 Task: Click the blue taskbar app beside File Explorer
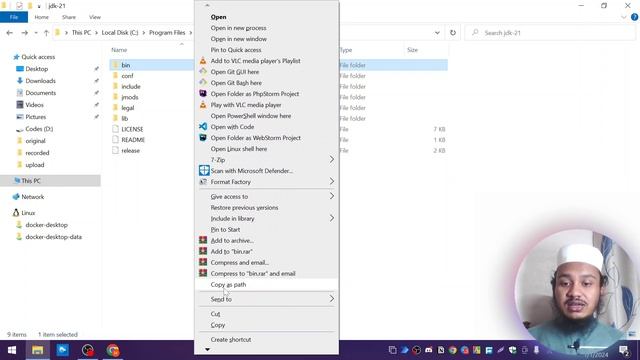click(62, 350)
